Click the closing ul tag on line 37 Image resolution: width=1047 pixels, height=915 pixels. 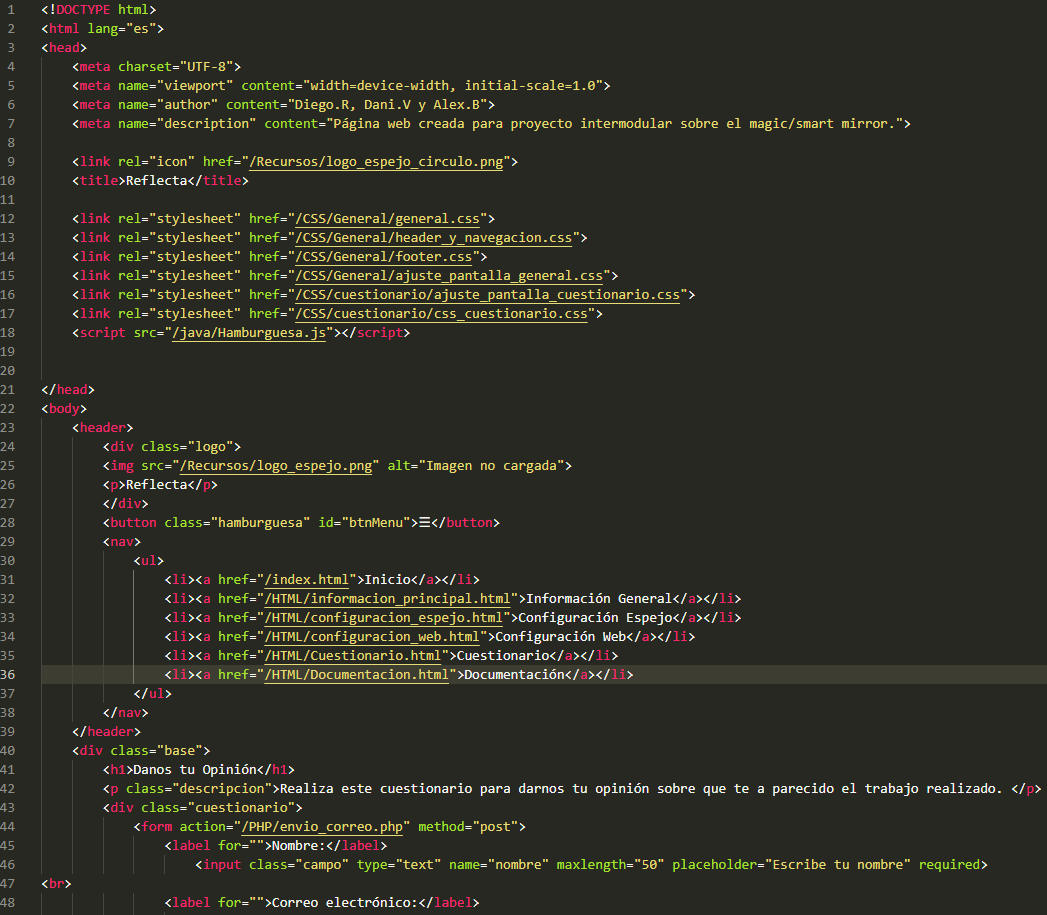point(153,695)
